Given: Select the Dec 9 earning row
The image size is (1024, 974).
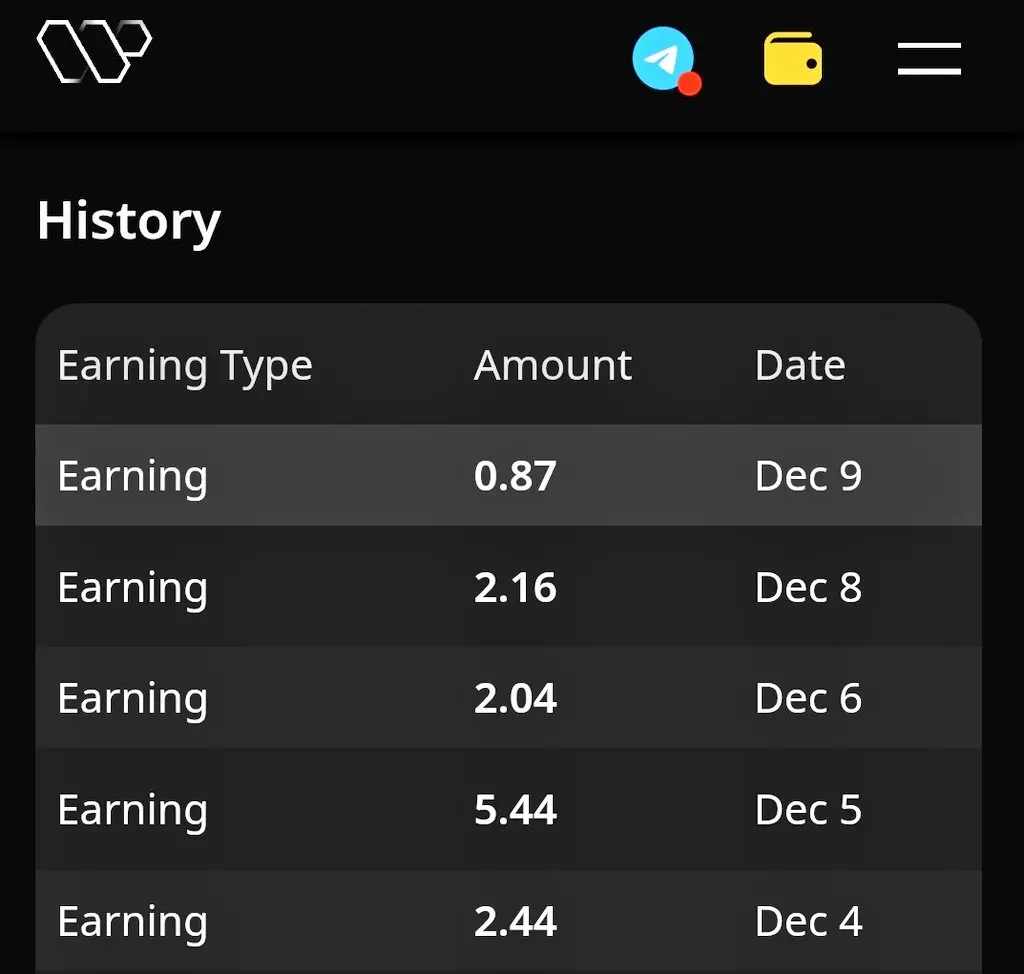Looking at the screenshot, I should (x=508, y=475).
